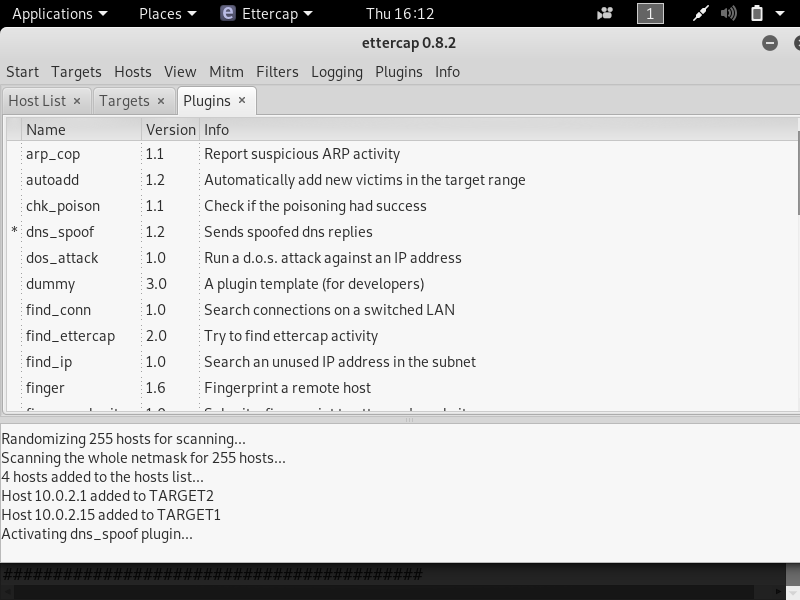The height and width of the screenshot is (600, 800).
Task: Click 'Run a d.o.s. attack against an IP address'
Action: (333, 258)
